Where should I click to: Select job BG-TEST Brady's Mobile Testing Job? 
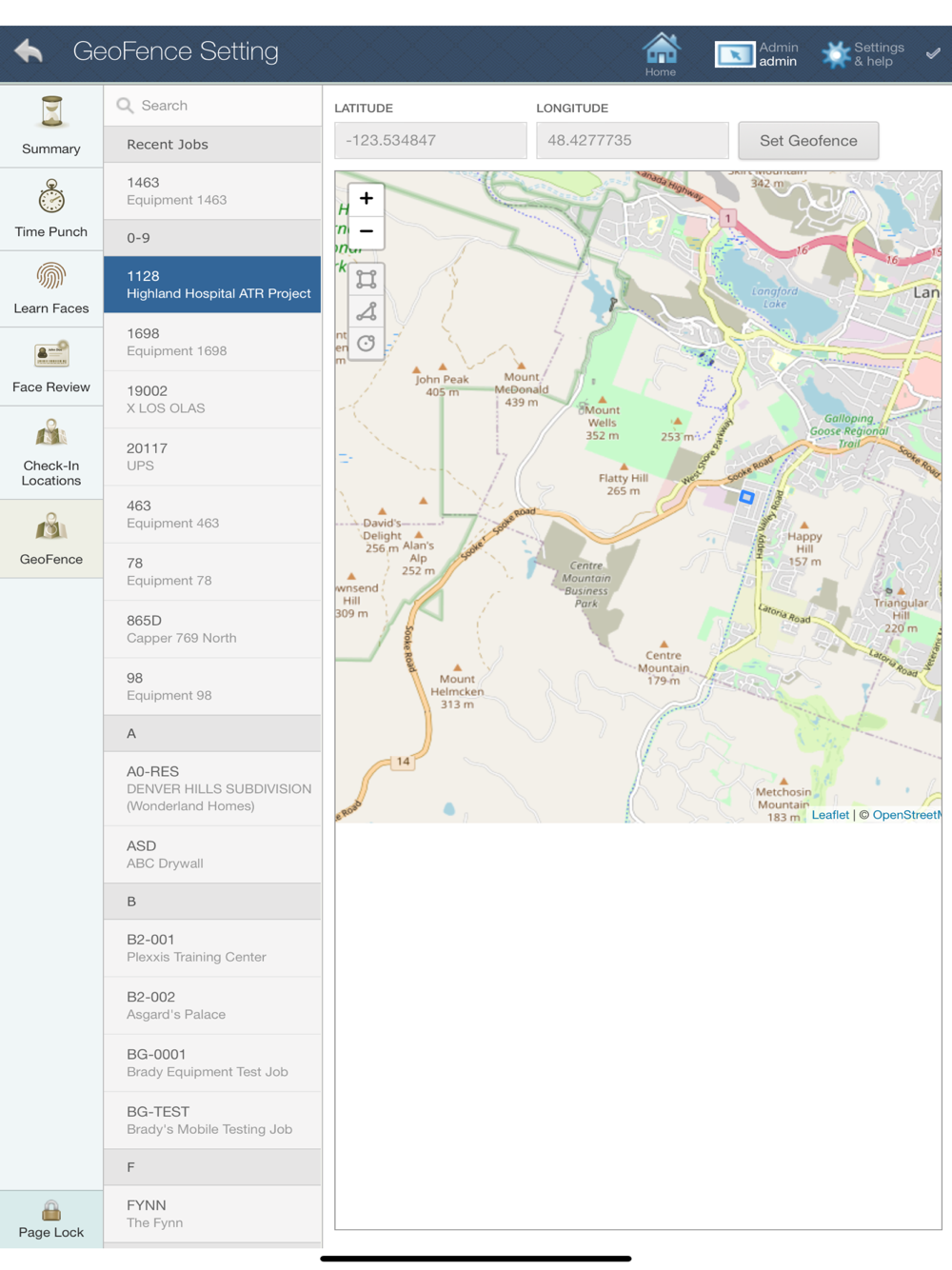click(212, 1120)
